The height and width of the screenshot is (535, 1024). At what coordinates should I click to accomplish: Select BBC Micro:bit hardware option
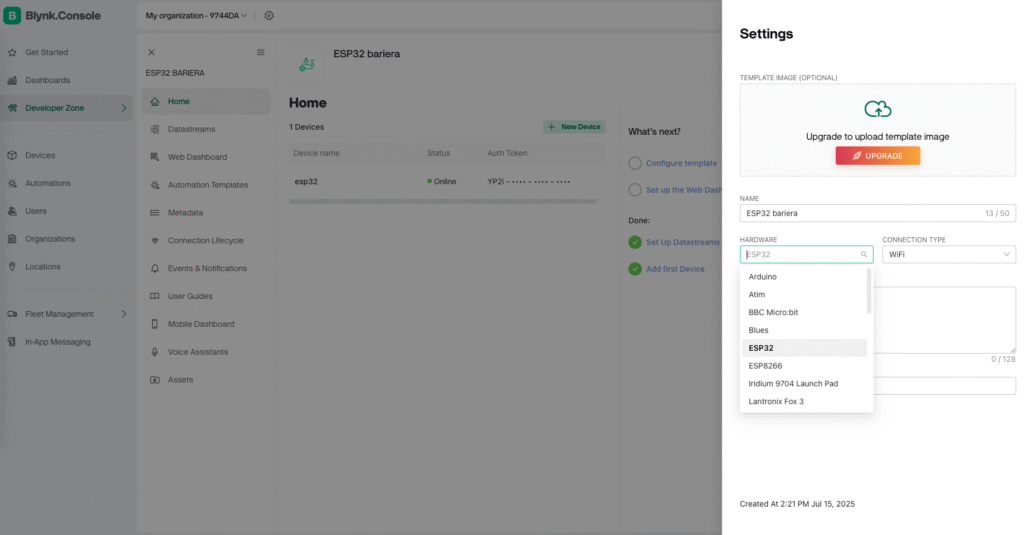point(804,312)
